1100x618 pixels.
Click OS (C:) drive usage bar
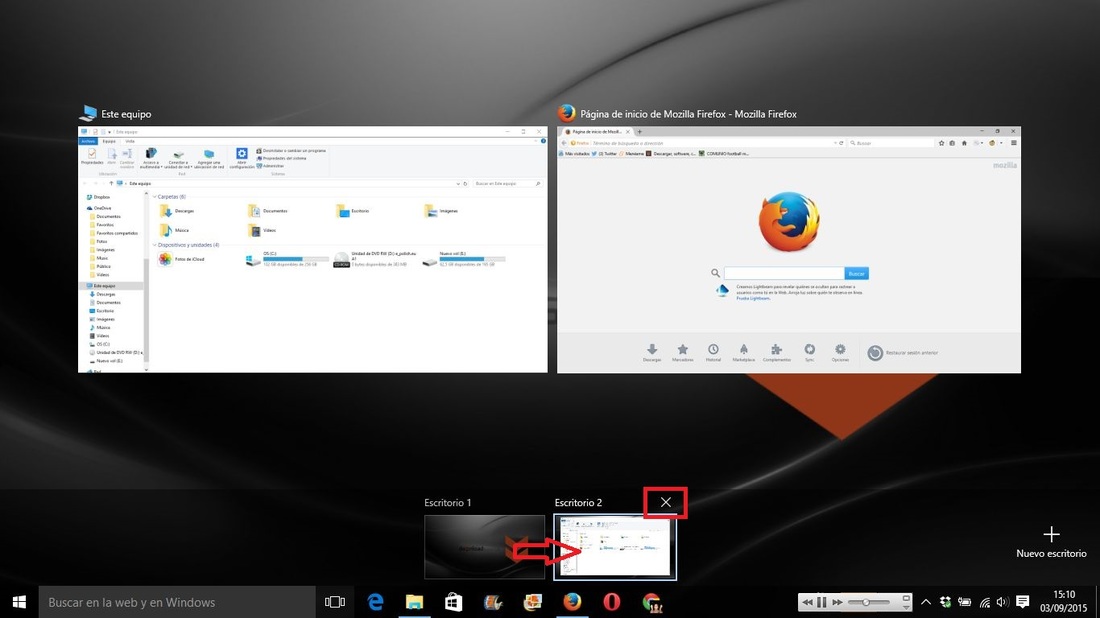pos(295,259)
